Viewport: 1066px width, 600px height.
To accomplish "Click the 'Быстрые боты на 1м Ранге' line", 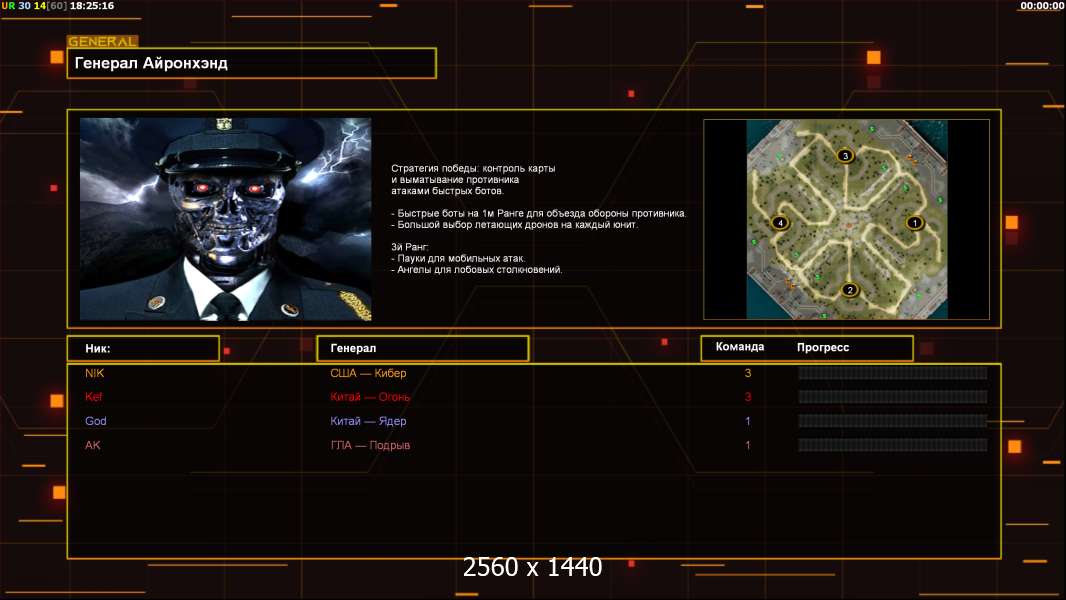I will pos(539,213).
